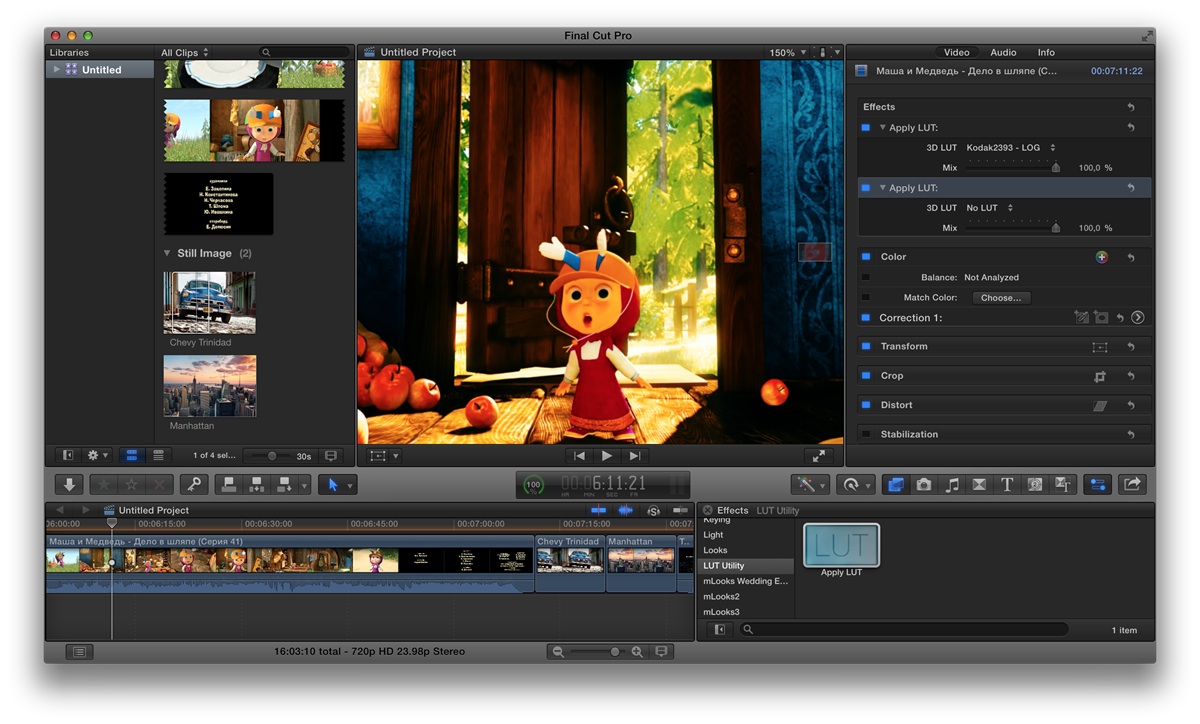The width and height of the screenshot is (1200, 724).
Task: Open the Titles browser (T icon)
Action: [x=1007, y=484]
